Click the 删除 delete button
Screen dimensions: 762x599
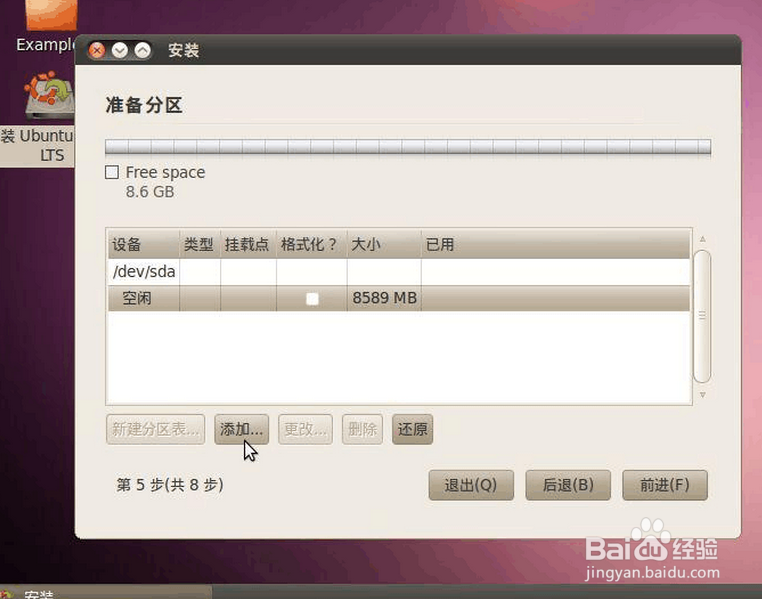coord(362,429)
